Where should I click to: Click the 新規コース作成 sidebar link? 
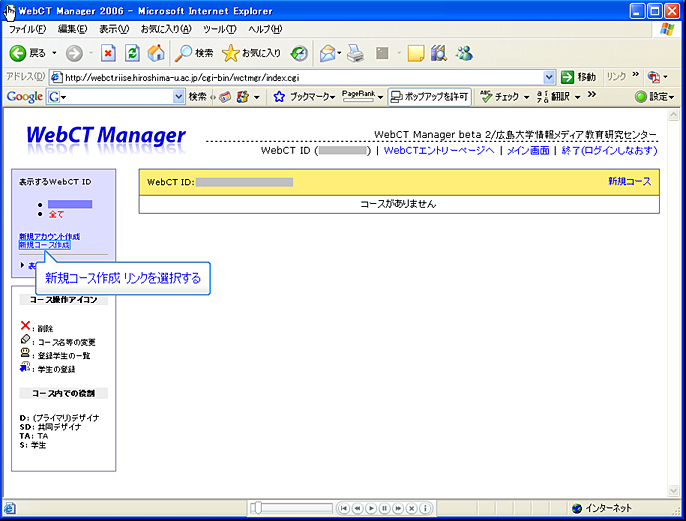point(44,245)
